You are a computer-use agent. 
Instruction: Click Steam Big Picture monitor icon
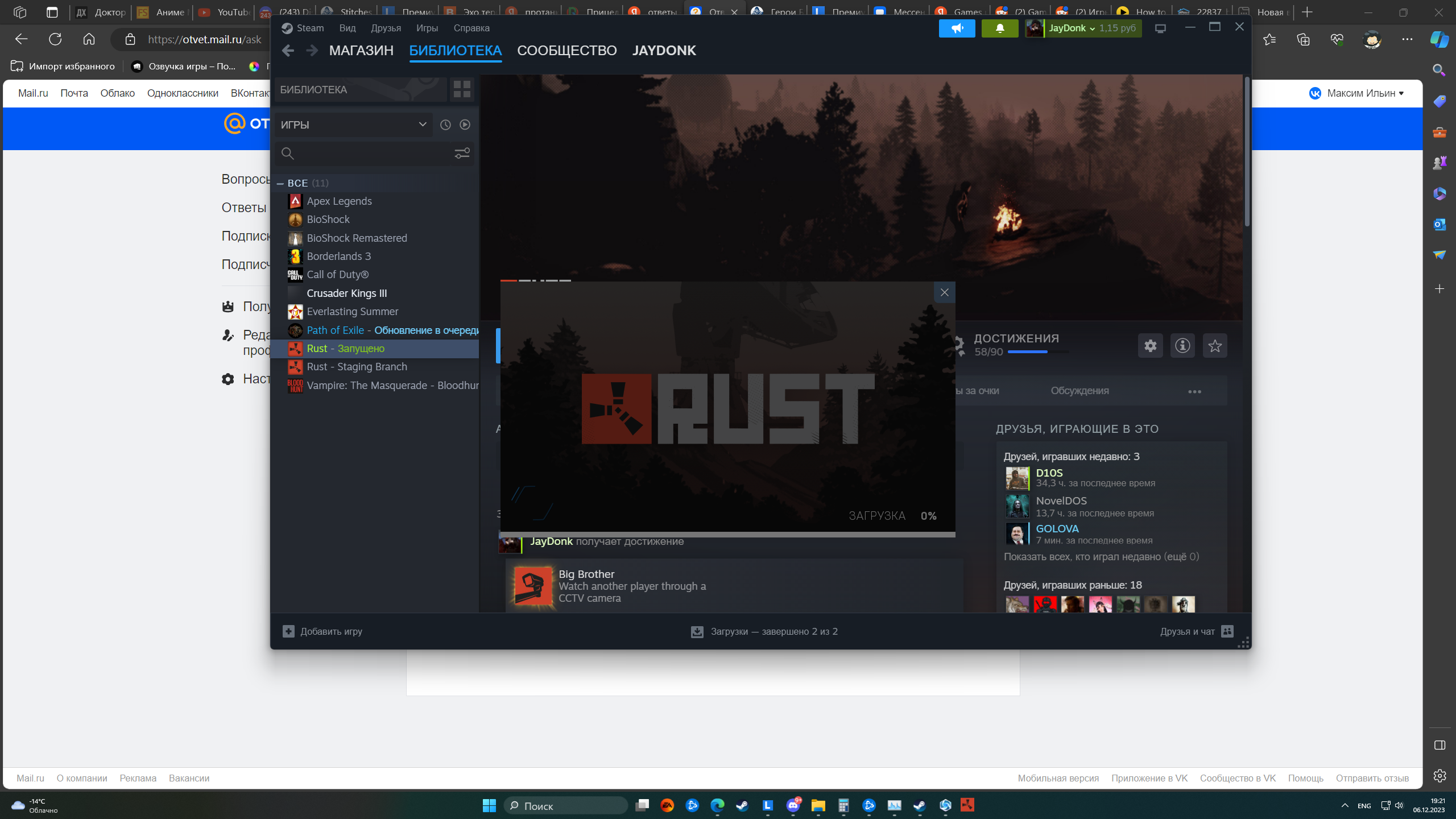click(x=1160, y=28)
